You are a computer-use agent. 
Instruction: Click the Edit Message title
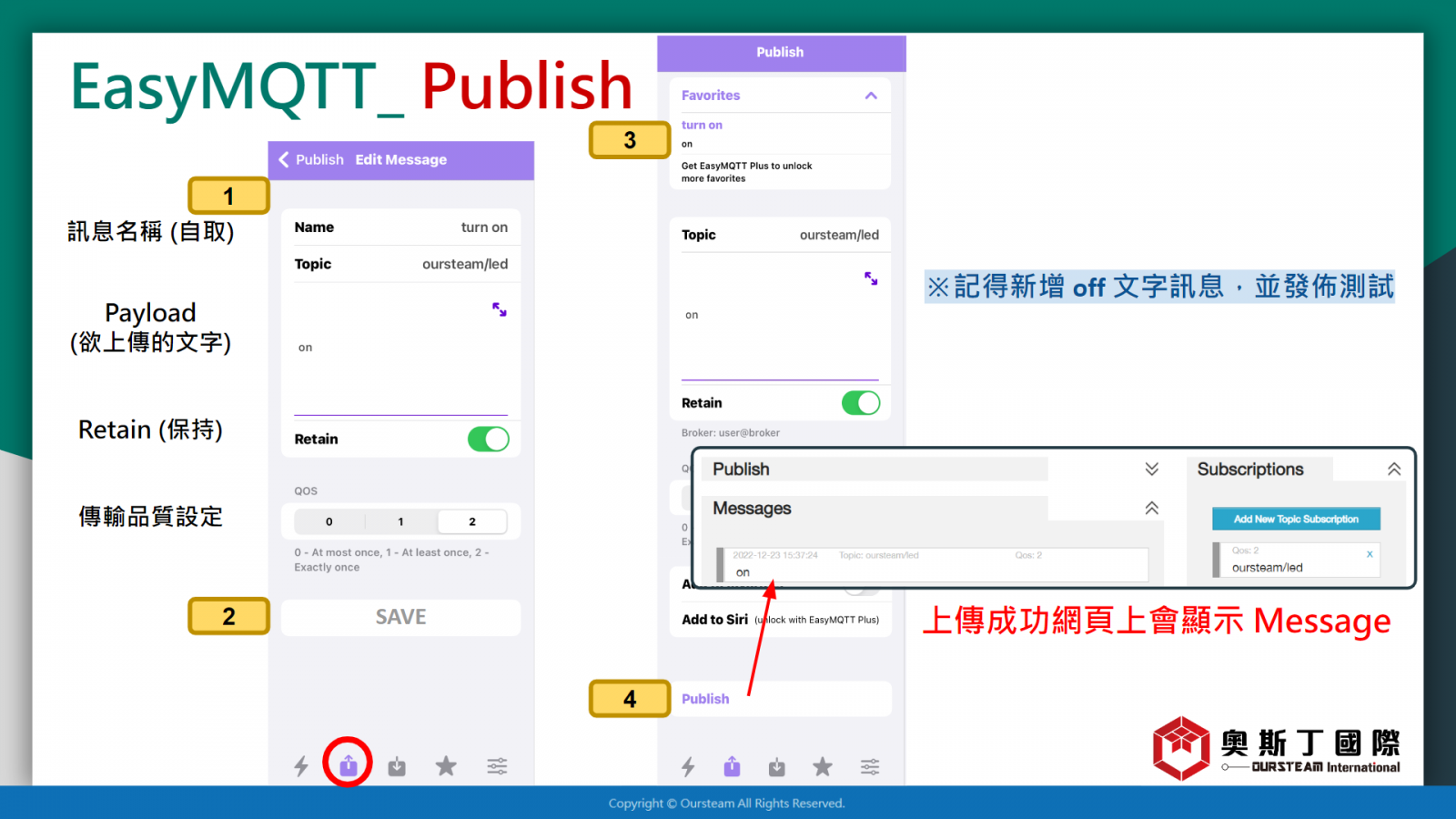coord(401,159)
